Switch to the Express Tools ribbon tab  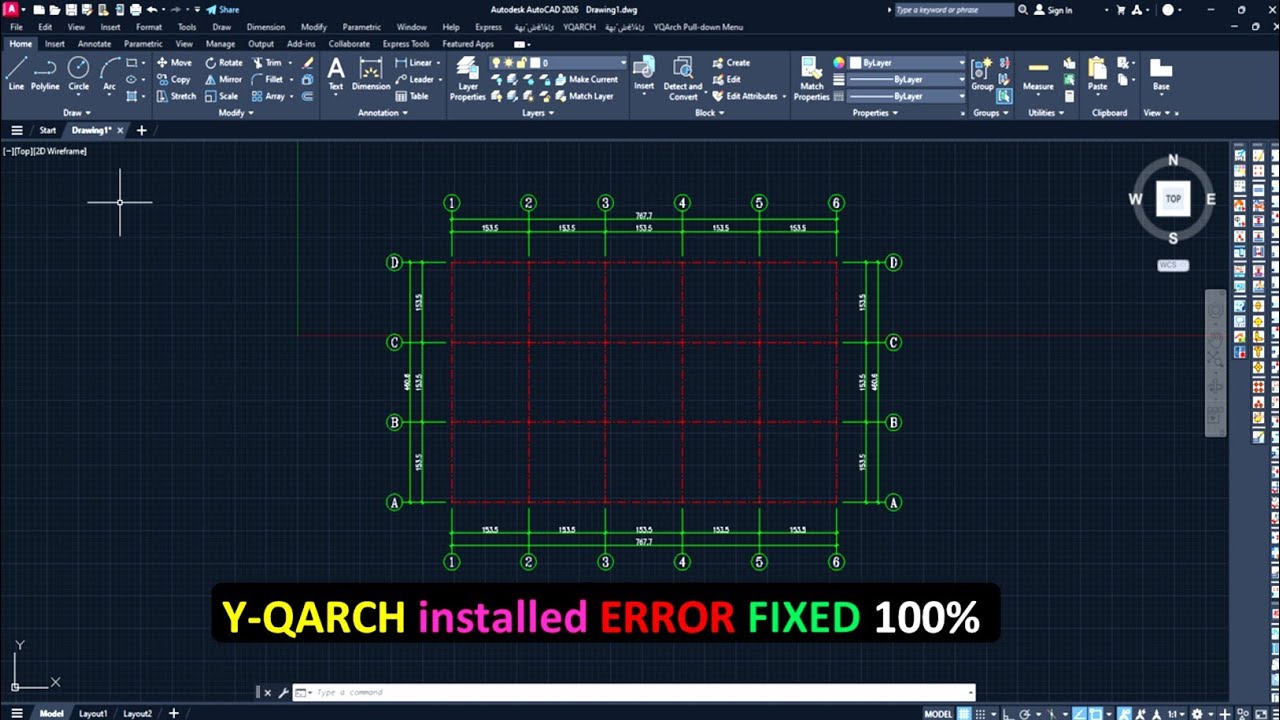pos(406,44)
